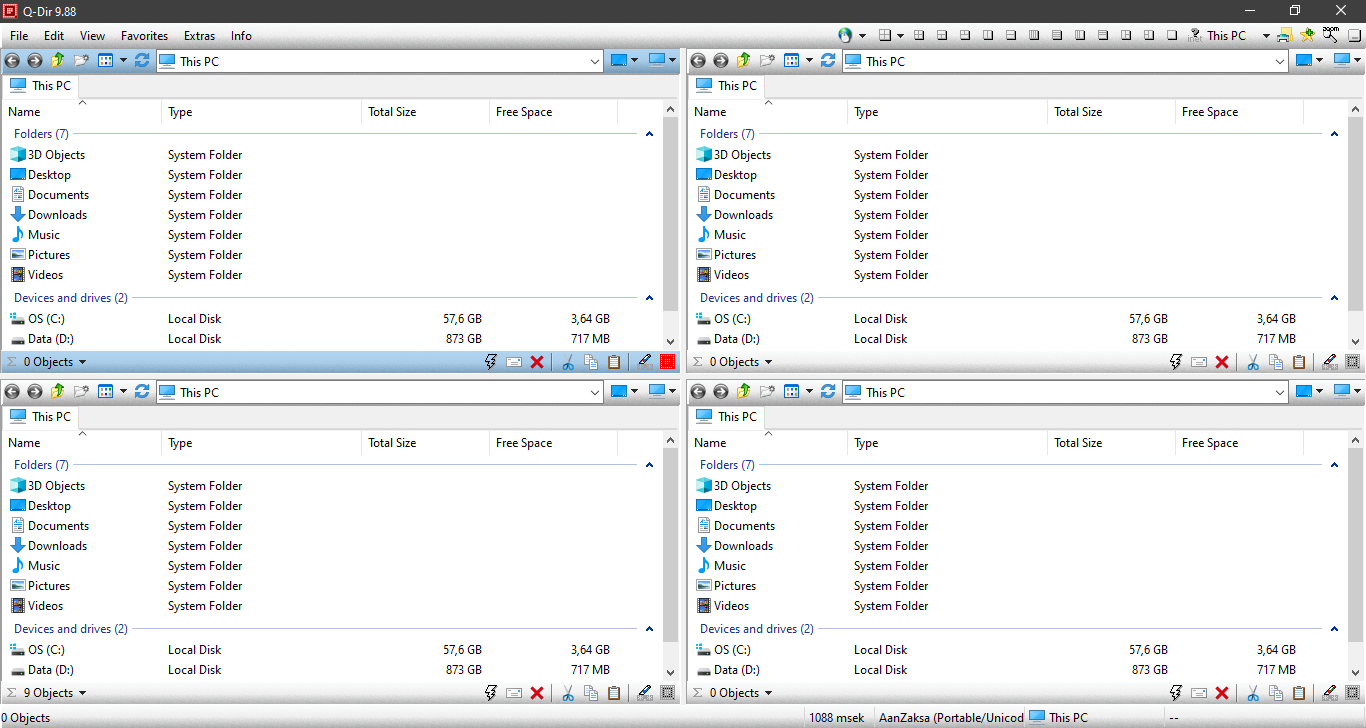
Task: Click the Total Size column header in the lower-left pane
Action: (425, 443)
